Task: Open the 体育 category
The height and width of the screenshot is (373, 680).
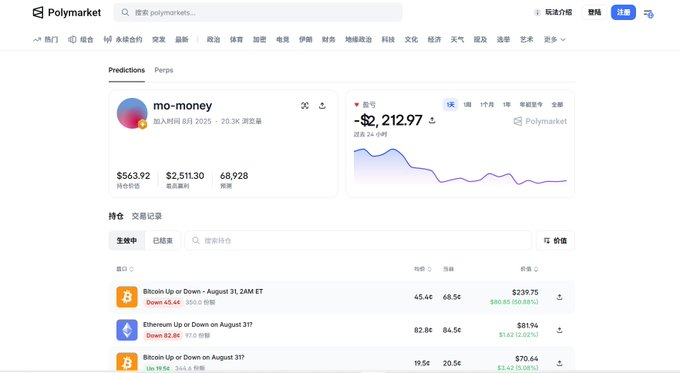Action: click(x=236, y=39)
